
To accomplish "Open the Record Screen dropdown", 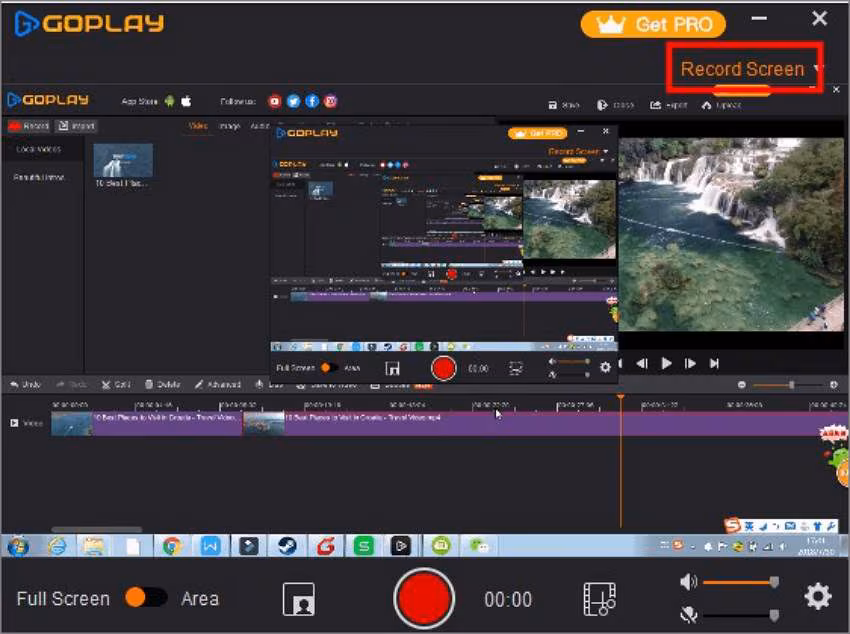I will click(750, 69).
